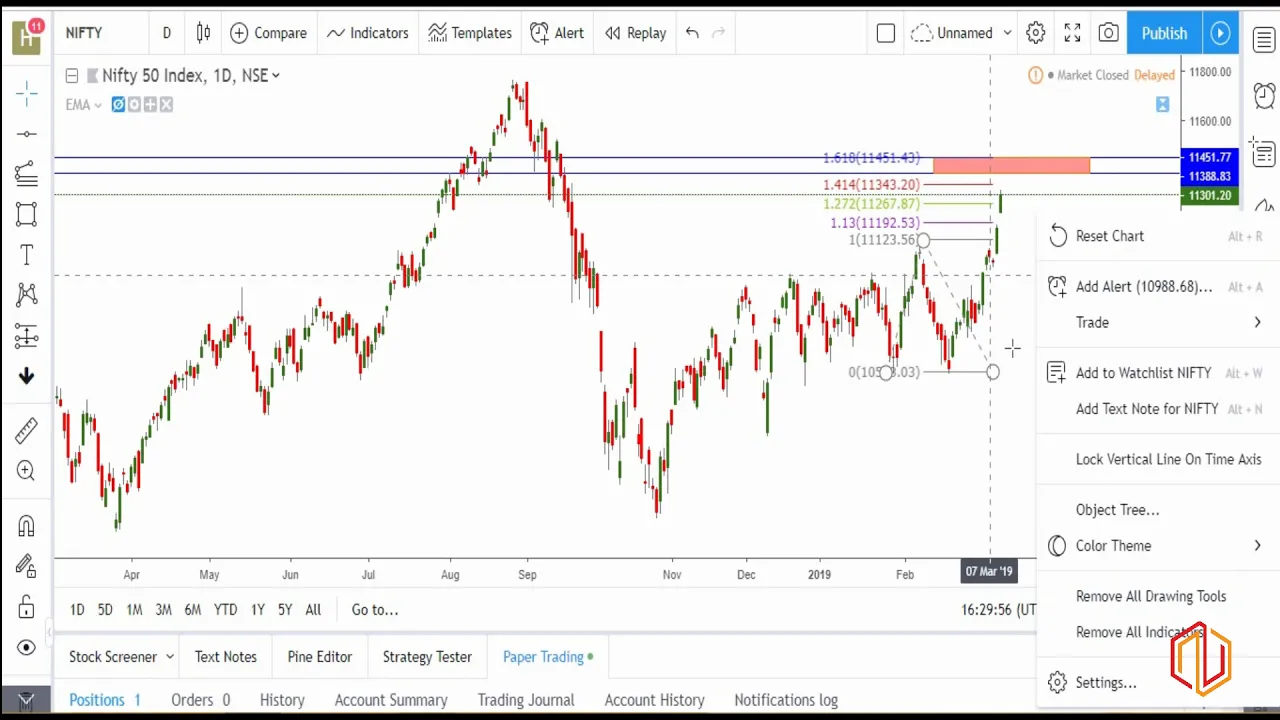The image size is (1280, 720).
Task: Select the Text annotation tool
Action: click(x=27, y=255)
